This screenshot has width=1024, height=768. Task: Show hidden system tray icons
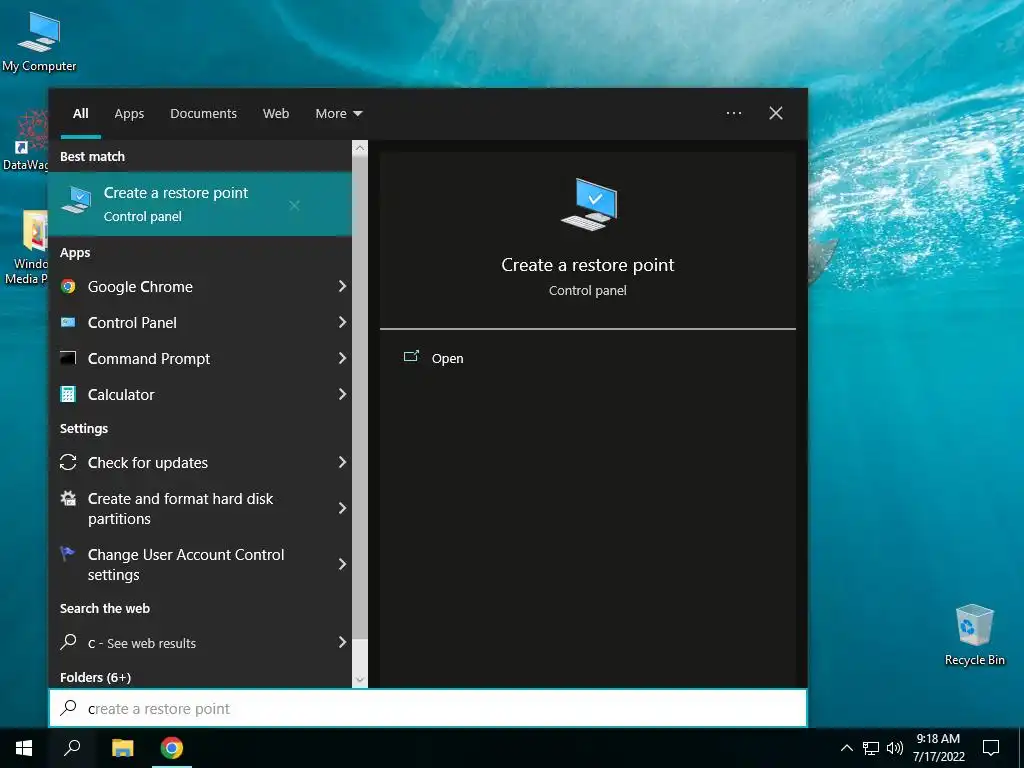tap(846, 748)
